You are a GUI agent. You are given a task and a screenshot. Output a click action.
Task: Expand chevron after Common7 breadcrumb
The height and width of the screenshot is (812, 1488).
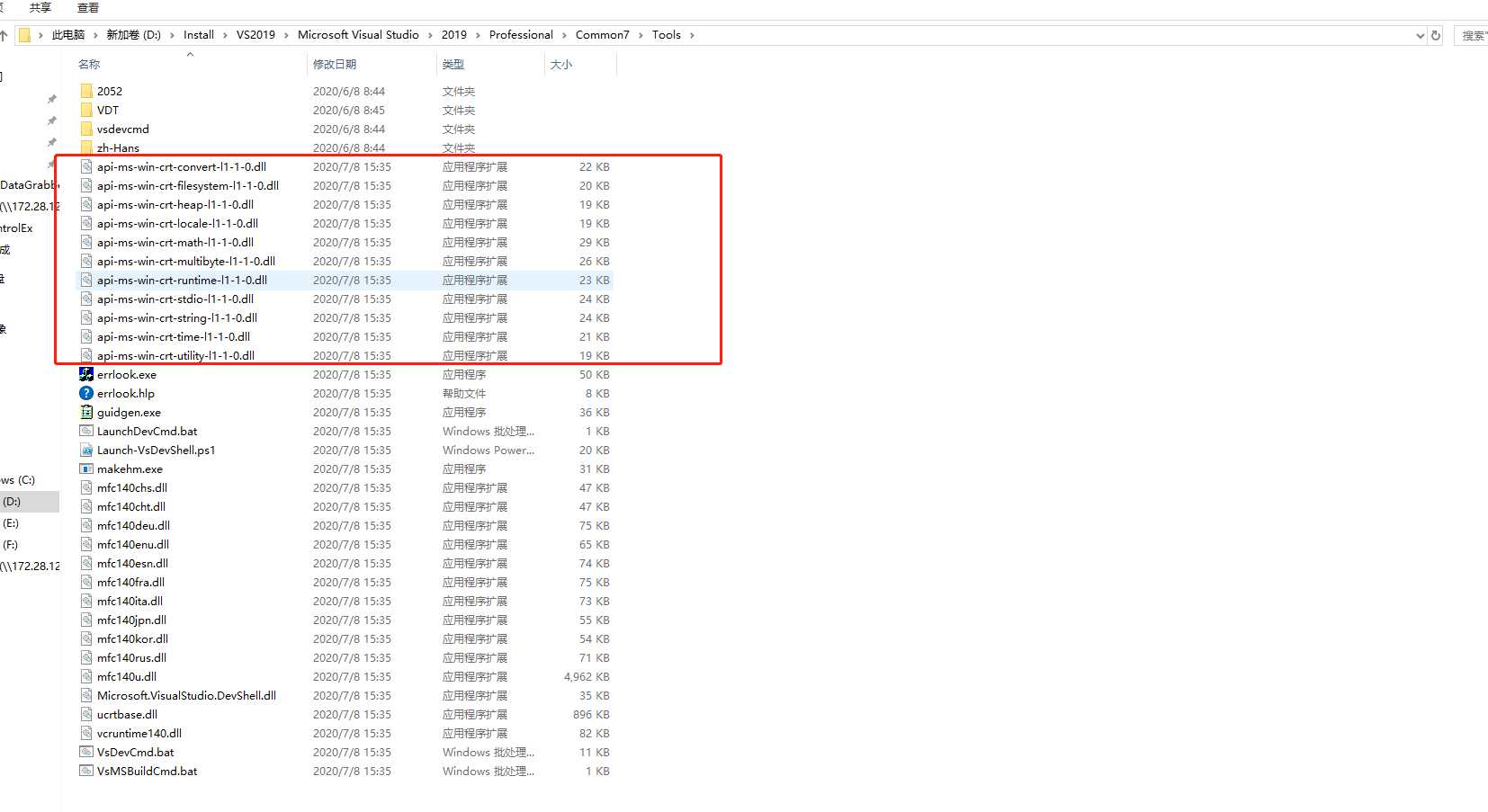click(x=641, y=35)
